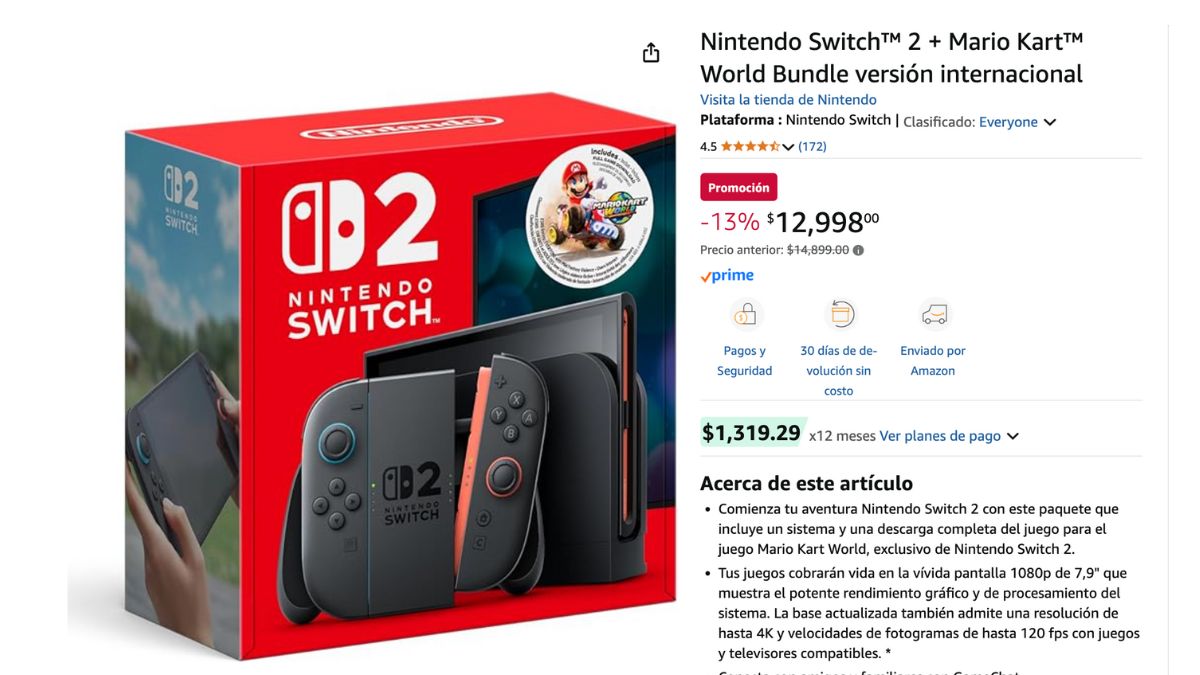Click the info icon beside Precio anterior

[858, 250]
